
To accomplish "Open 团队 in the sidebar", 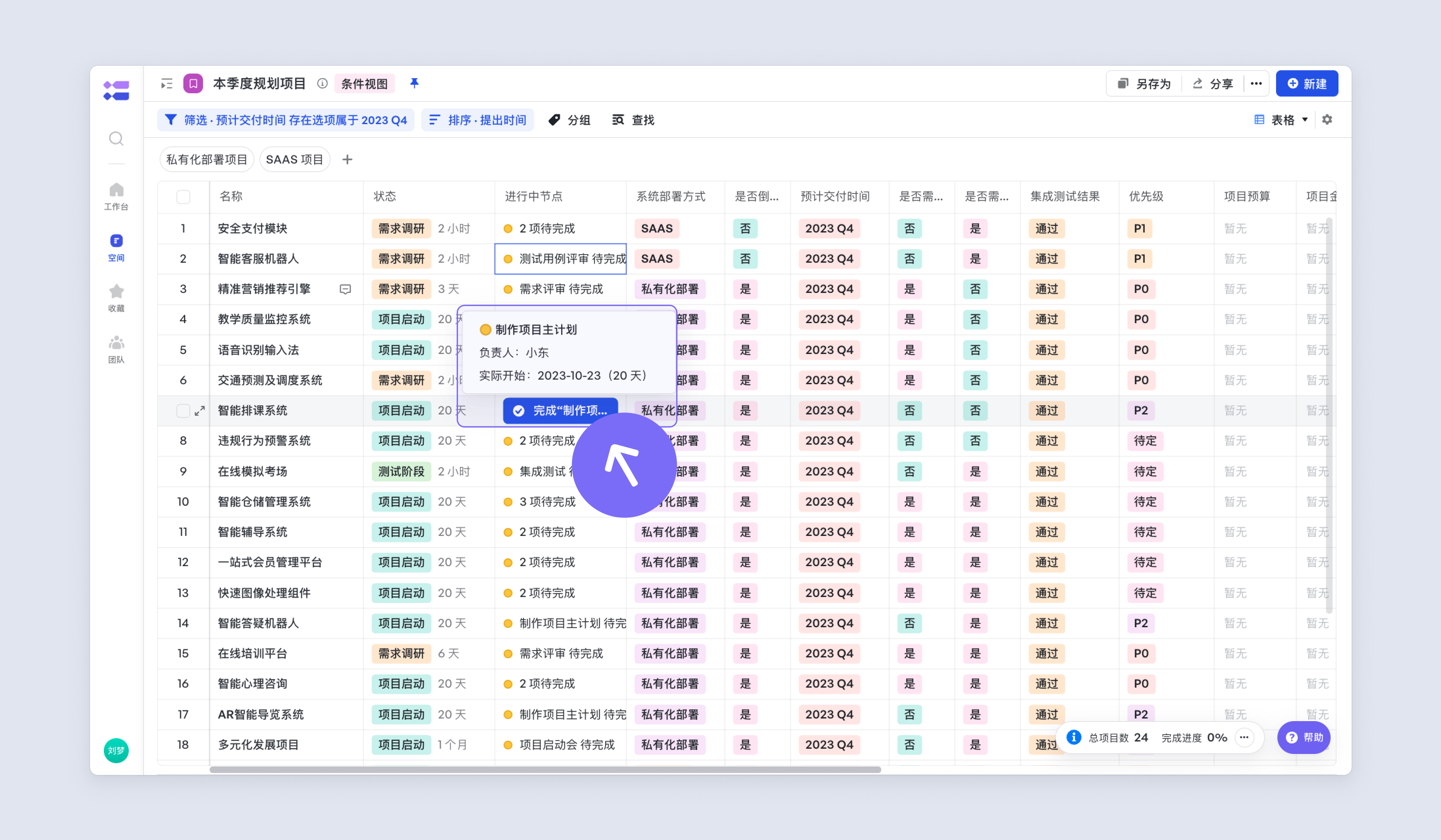I will click(x=116, y=349).
